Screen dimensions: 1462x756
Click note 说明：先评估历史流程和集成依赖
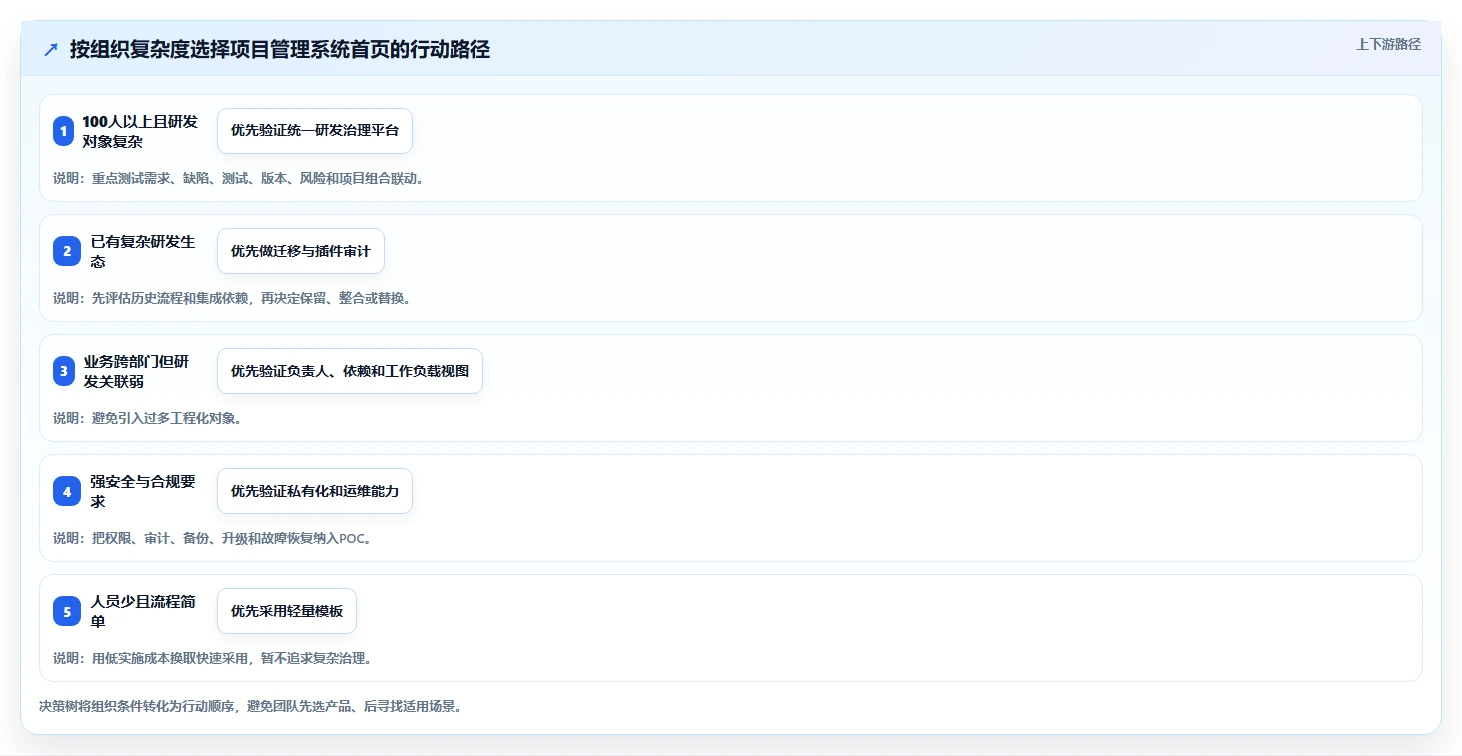click(x=233, y=298)
